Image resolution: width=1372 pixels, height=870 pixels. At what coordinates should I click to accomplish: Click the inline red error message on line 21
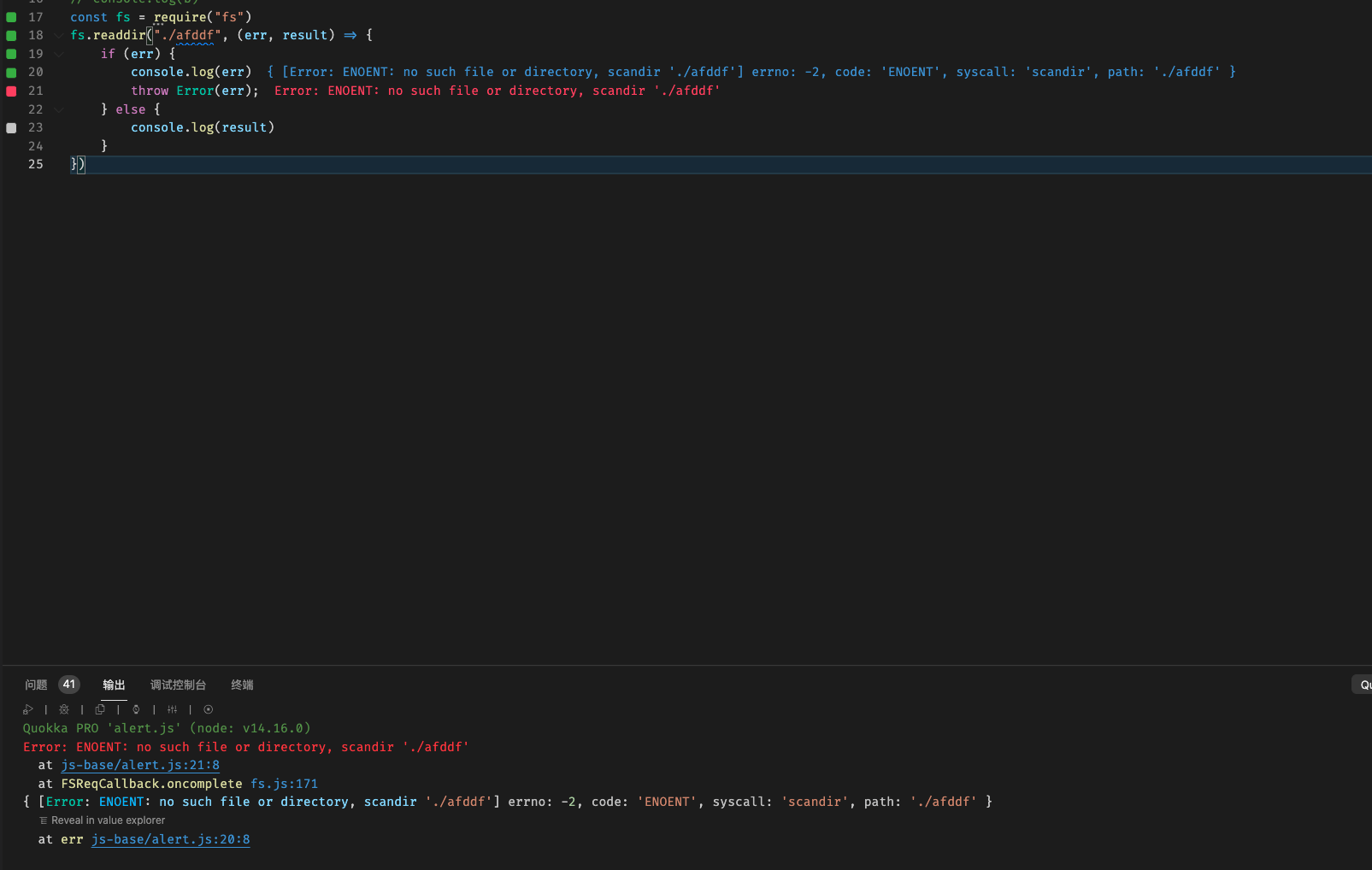coord(498,91)
